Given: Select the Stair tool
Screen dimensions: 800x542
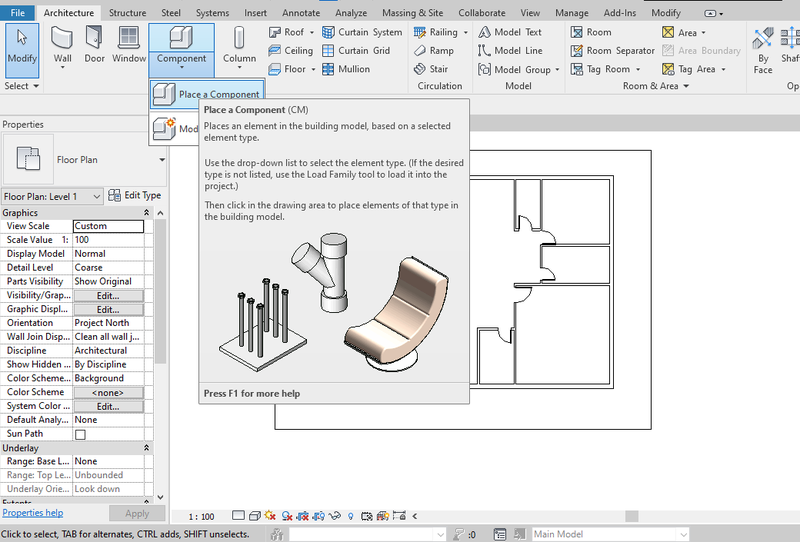Looking at the screenshot, I should pos(431,69).
